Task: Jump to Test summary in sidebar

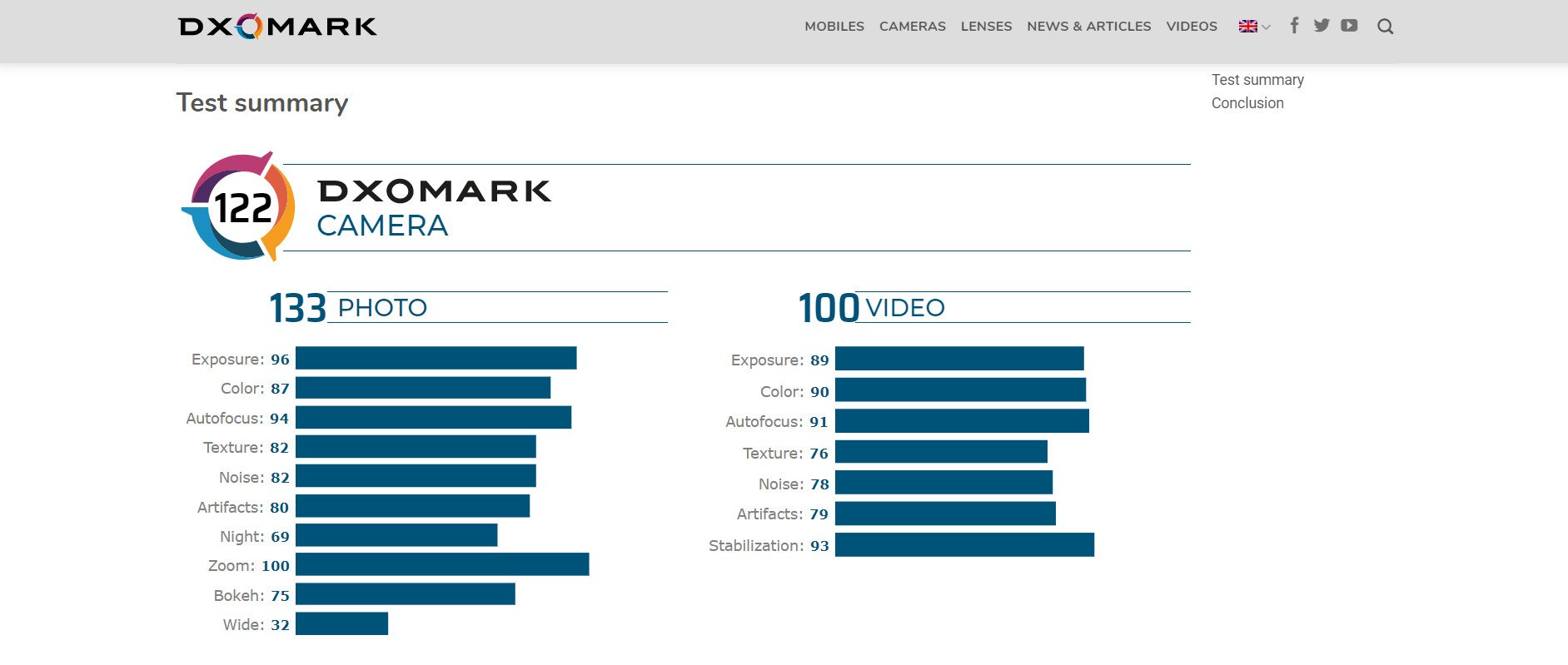Action: [1257, 80]
